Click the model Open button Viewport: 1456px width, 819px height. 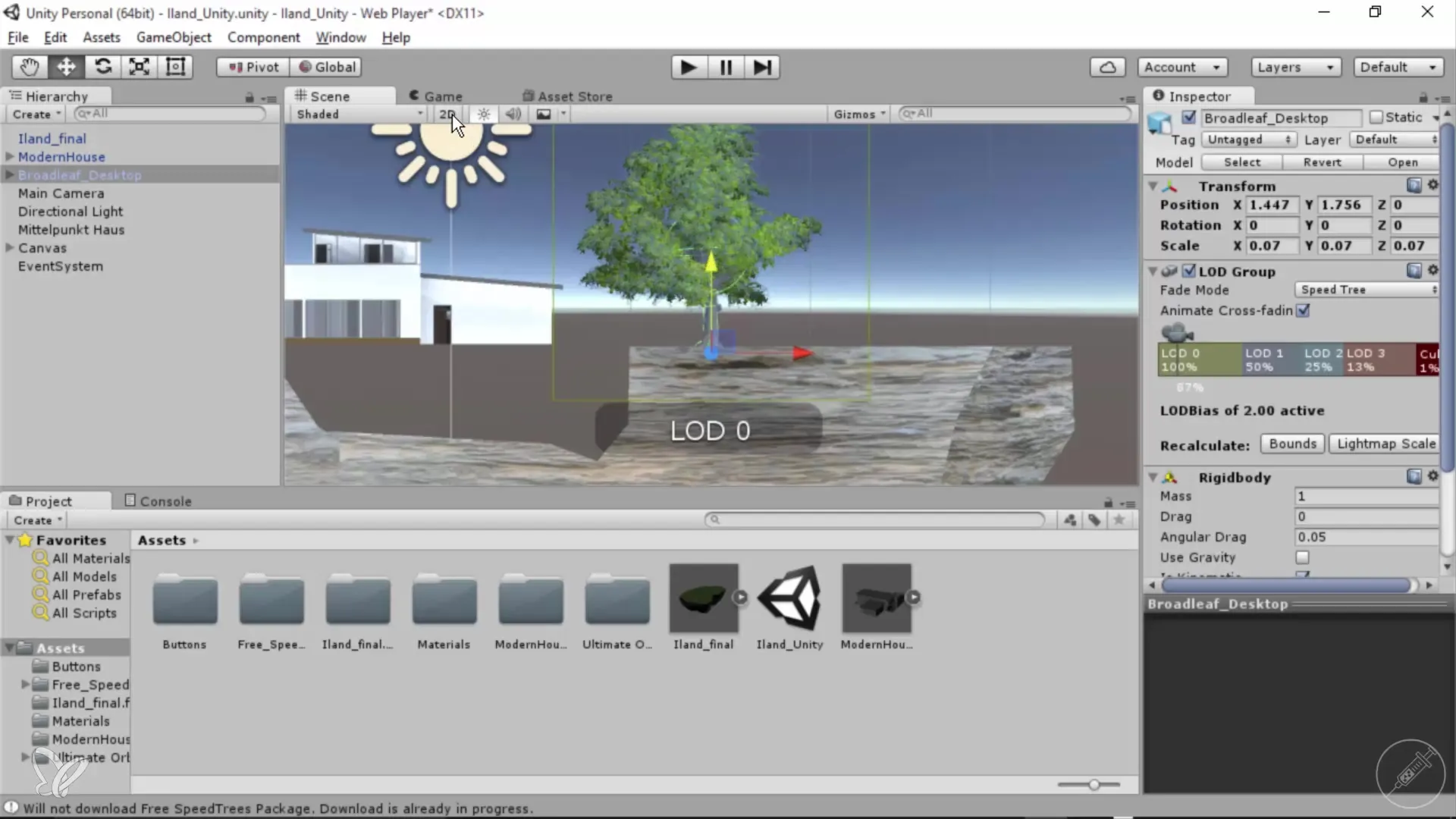coord(1402,162)
